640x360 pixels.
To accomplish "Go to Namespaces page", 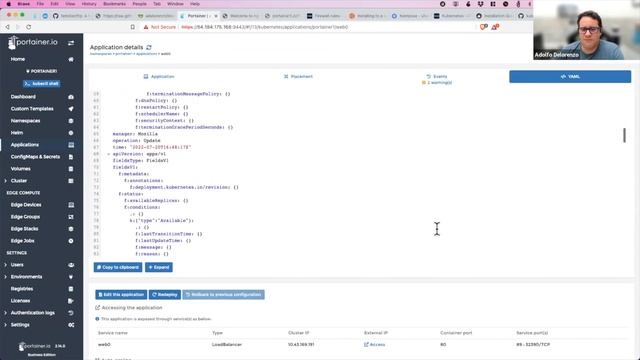I will tap(25, 121).
